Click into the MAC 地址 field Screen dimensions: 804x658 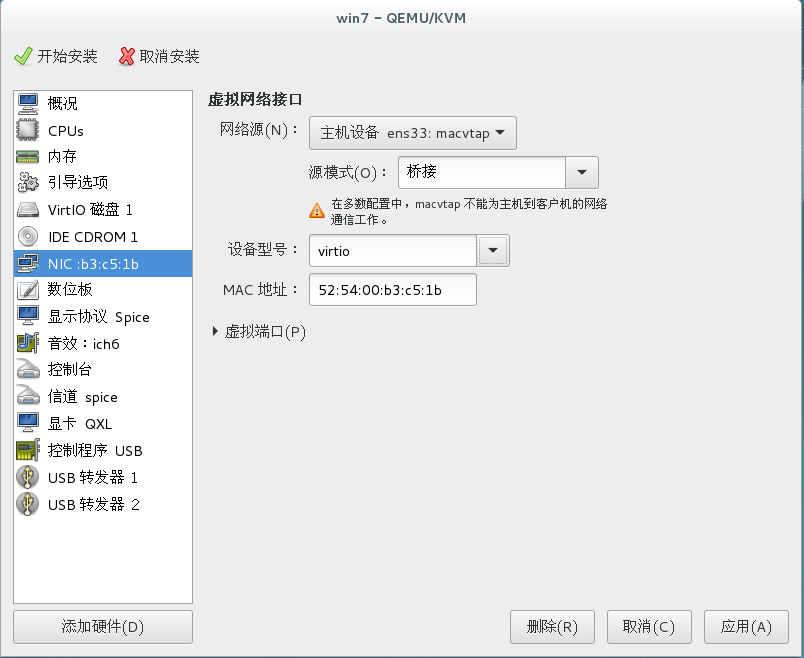pos(393,290)
